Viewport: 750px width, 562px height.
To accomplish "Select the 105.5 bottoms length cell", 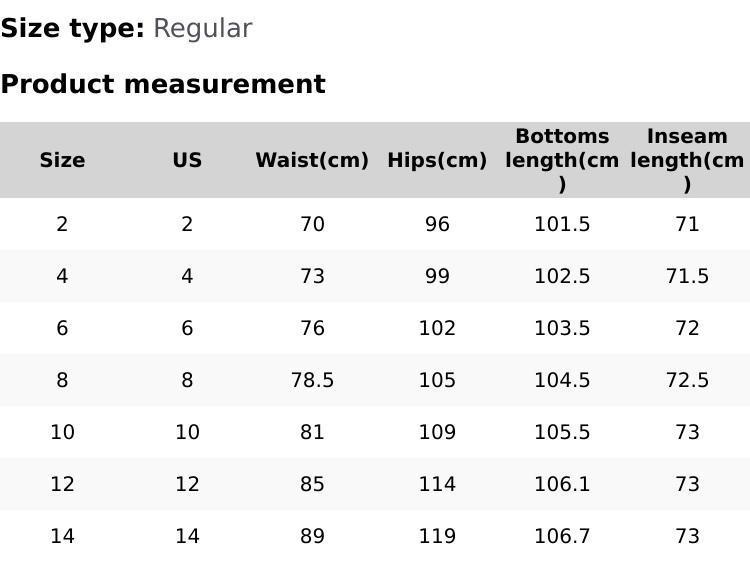I will click(562, 432).
